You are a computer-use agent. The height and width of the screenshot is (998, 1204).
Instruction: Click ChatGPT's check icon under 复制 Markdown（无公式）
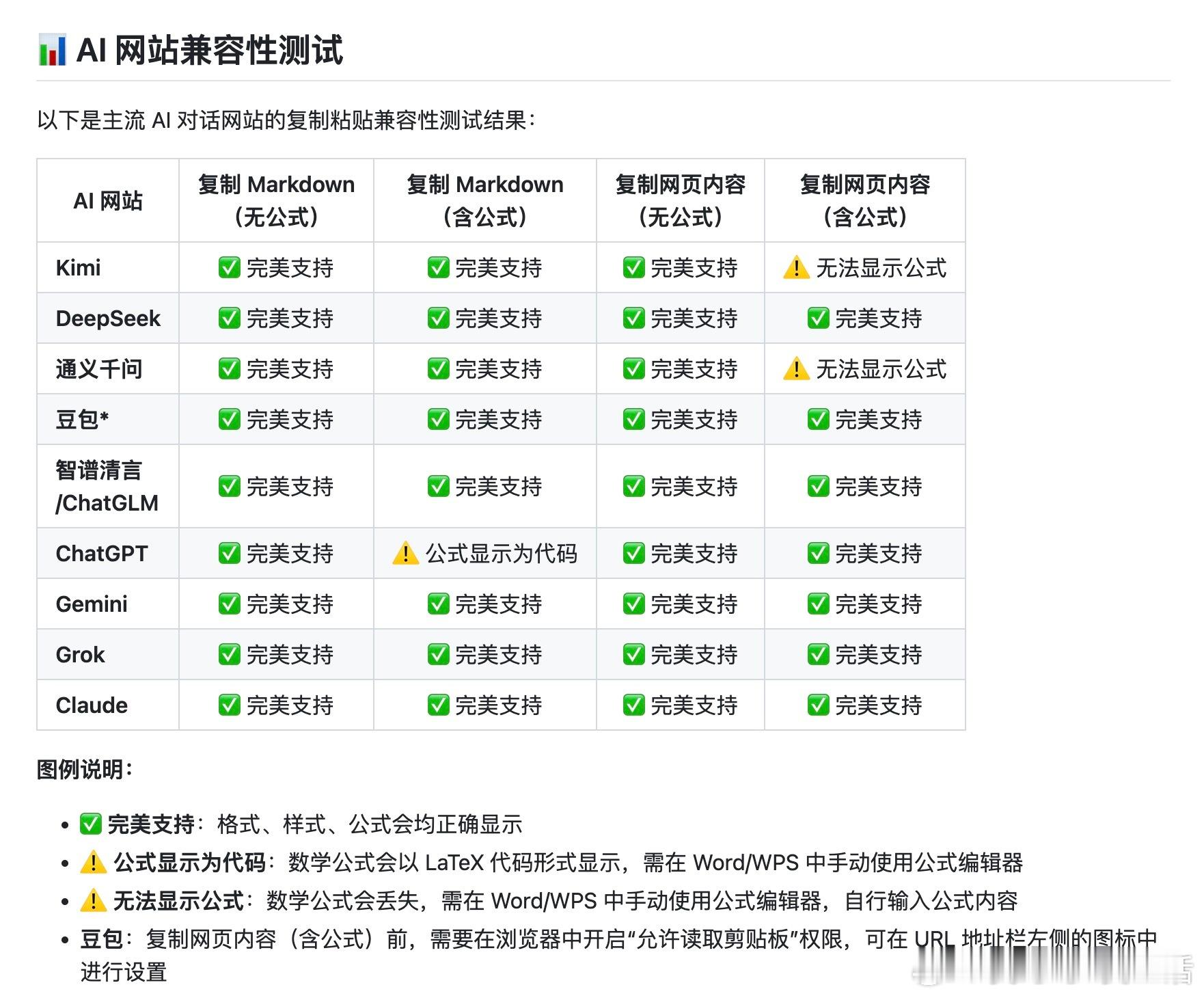(x=230, y=553)
